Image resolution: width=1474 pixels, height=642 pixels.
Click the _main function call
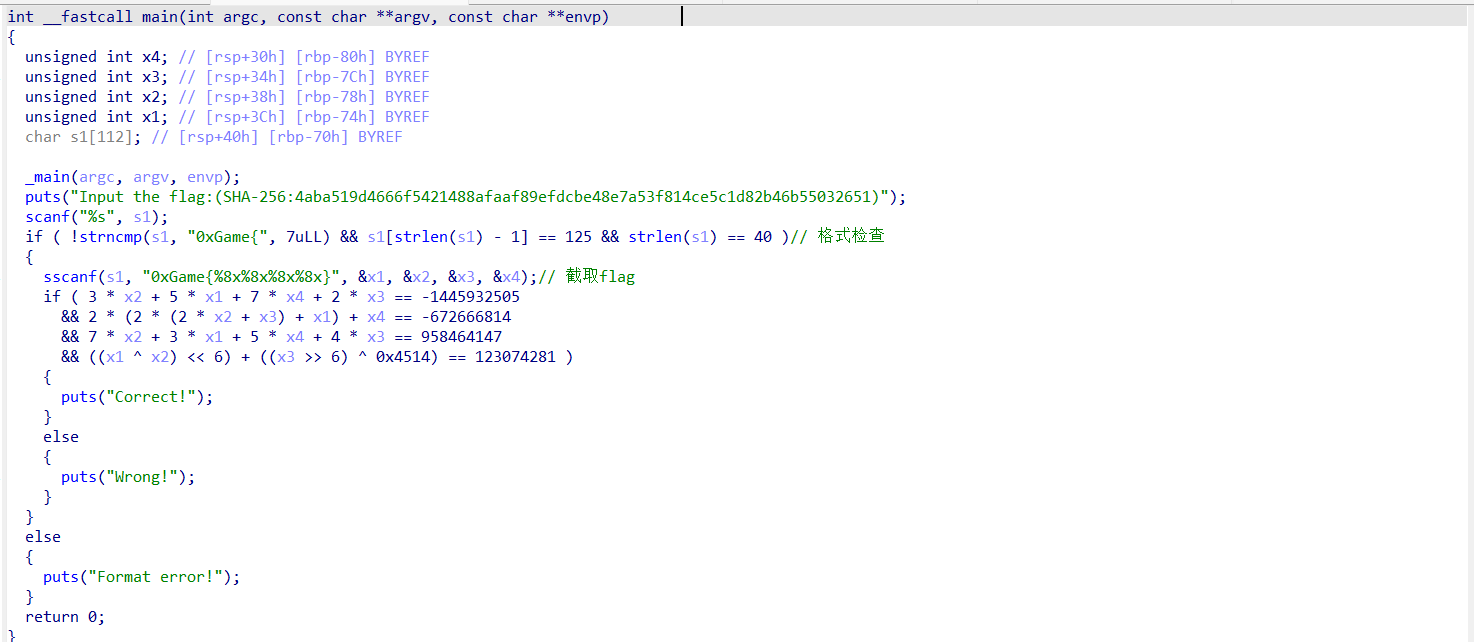tap(48, 177)
